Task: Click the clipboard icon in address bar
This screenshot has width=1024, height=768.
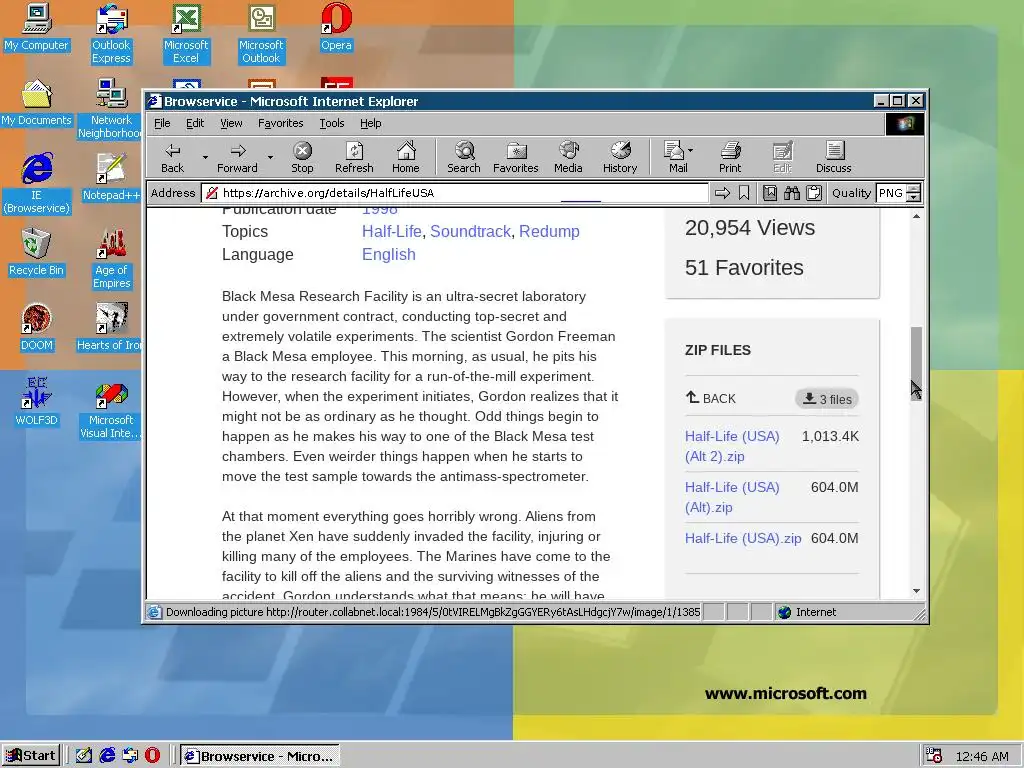Action: (x=814, y=193)
